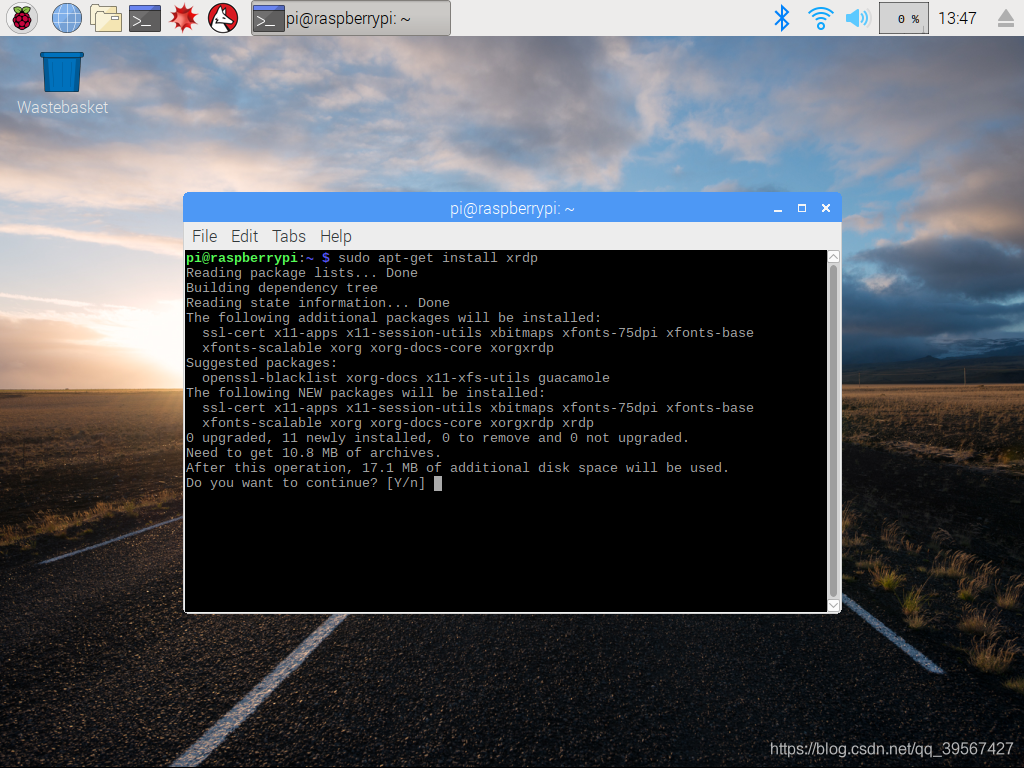Viewport: 1024px width, 768px height.
Task: Click 'After this operation, 17.1 MB' line
Action: click(x=457, y=468)
